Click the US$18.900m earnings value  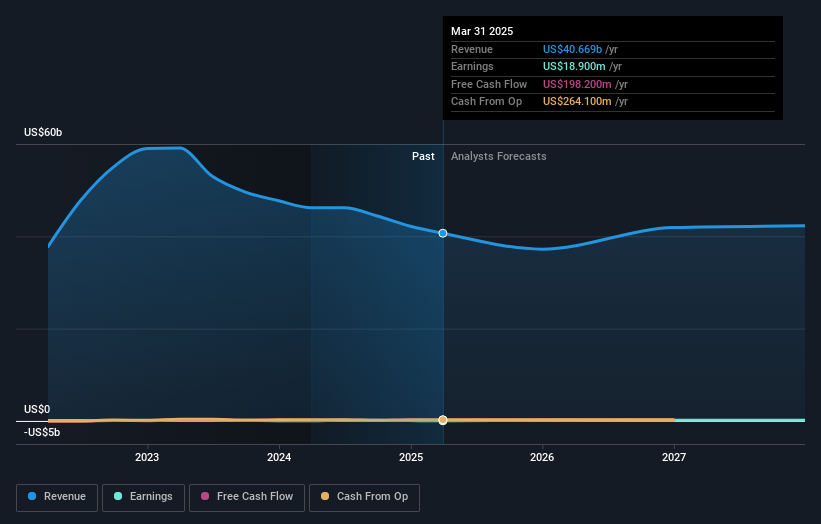tap(574, 66)
